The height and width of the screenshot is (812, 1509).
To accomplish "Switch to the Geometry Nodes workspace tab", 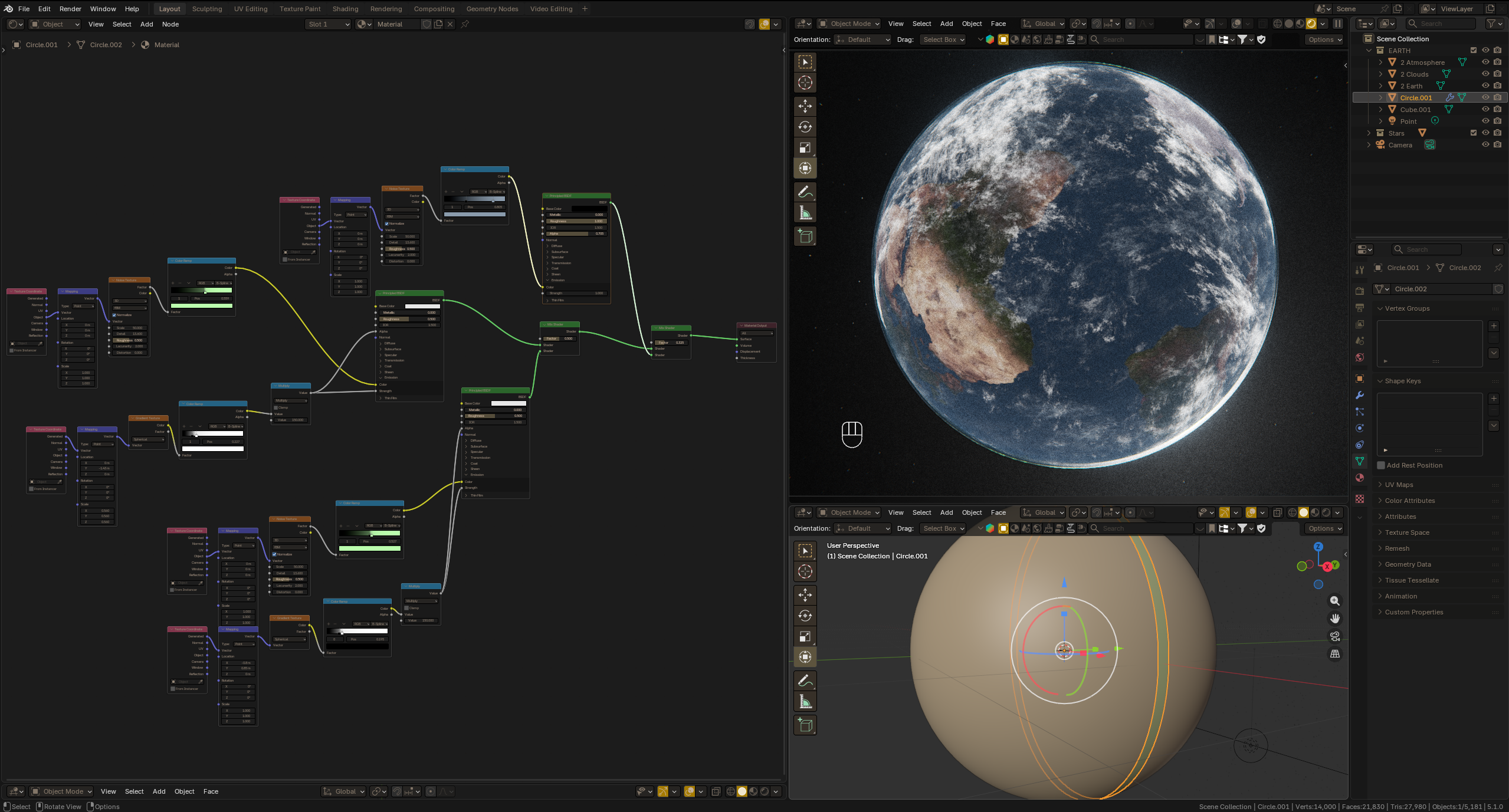I will point(492,9).
